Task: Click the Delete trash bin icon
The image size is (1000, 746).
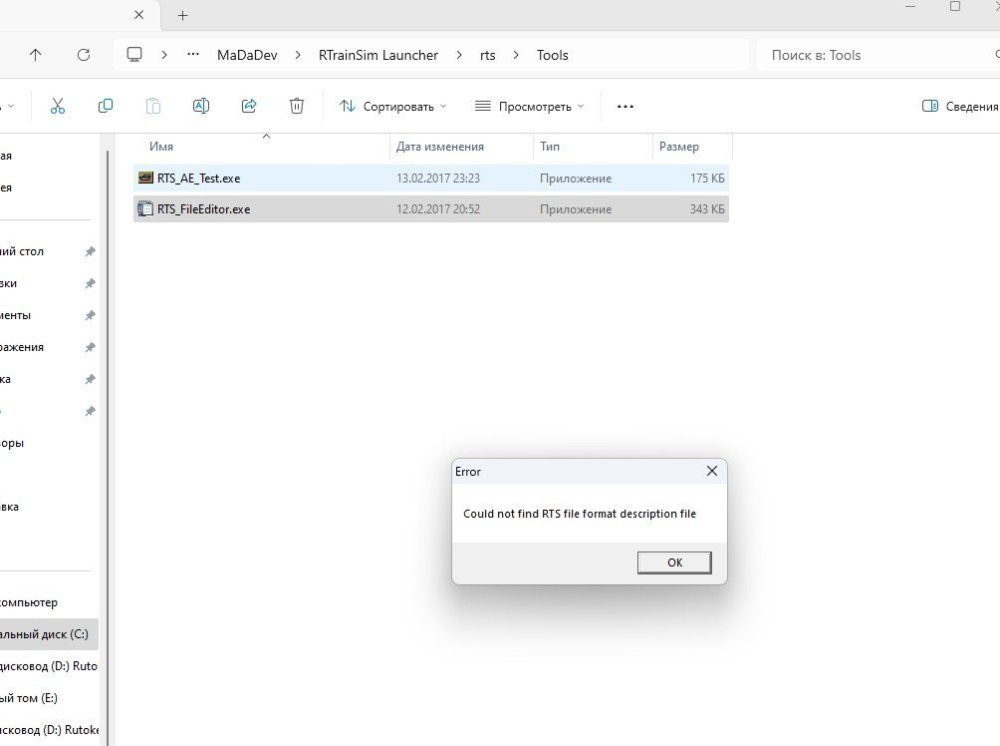Action: pos(297,106)
